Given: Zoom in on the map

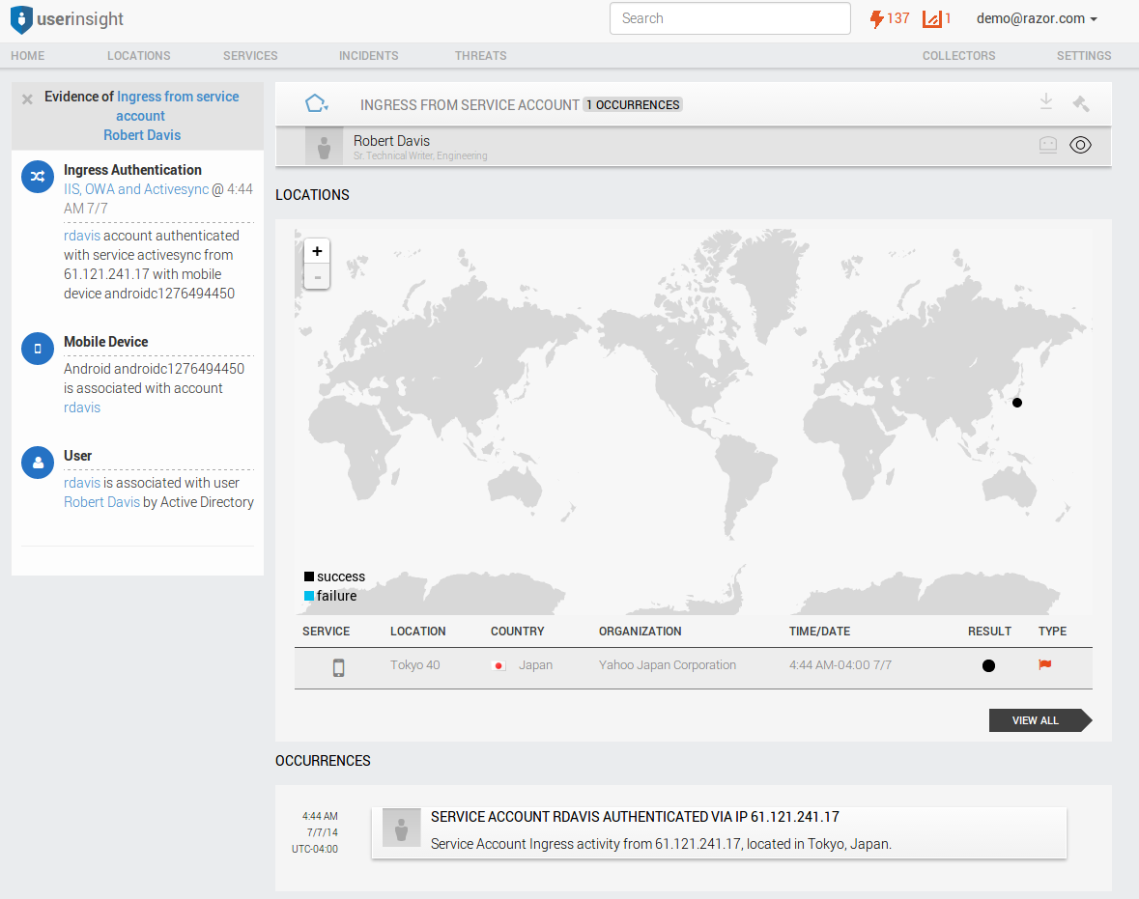Looking at the screenshot, I should (317, 251).
